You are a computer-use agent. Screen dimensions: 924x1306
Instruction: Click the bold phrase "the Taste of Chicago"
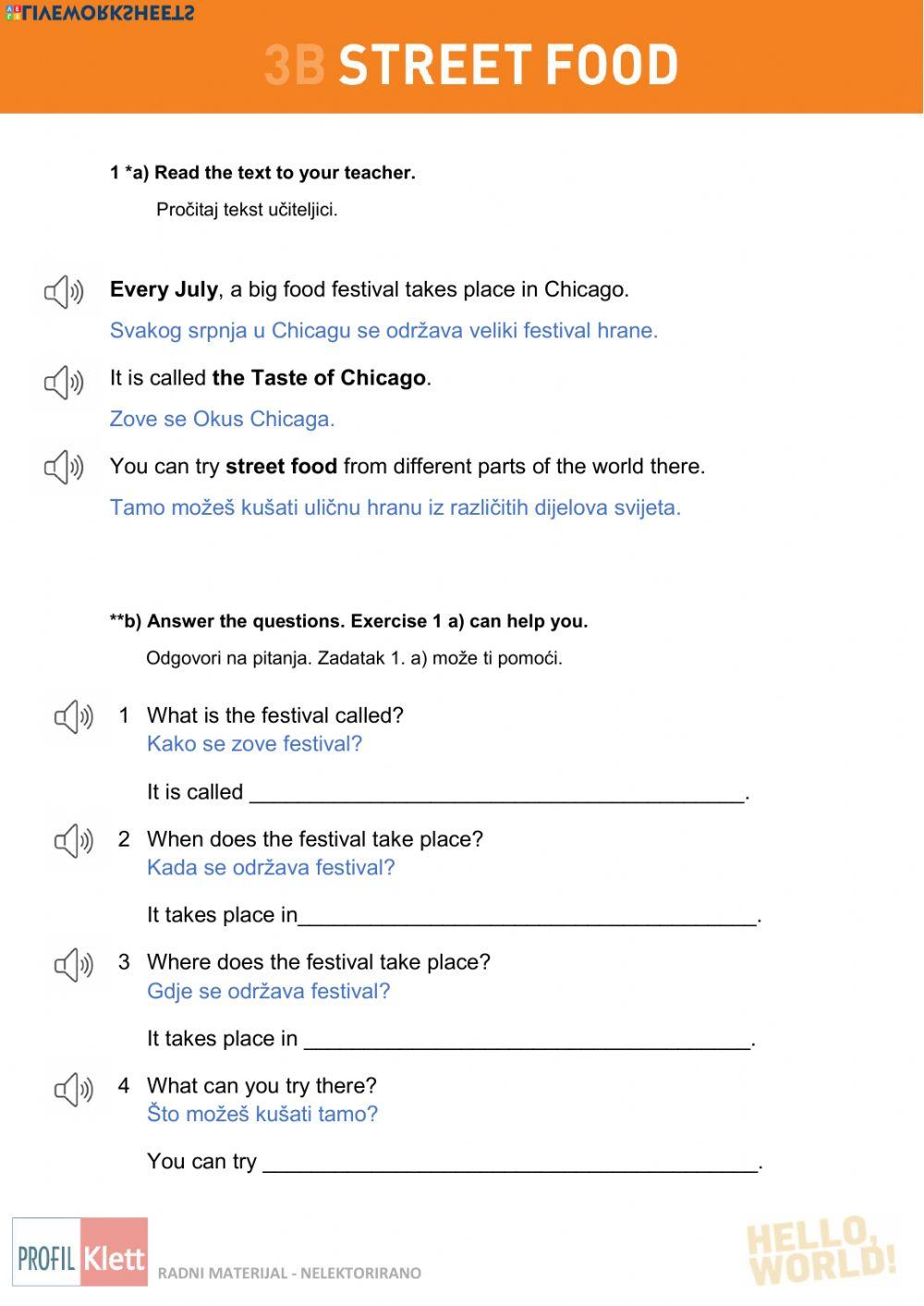(x=319, y=378)
